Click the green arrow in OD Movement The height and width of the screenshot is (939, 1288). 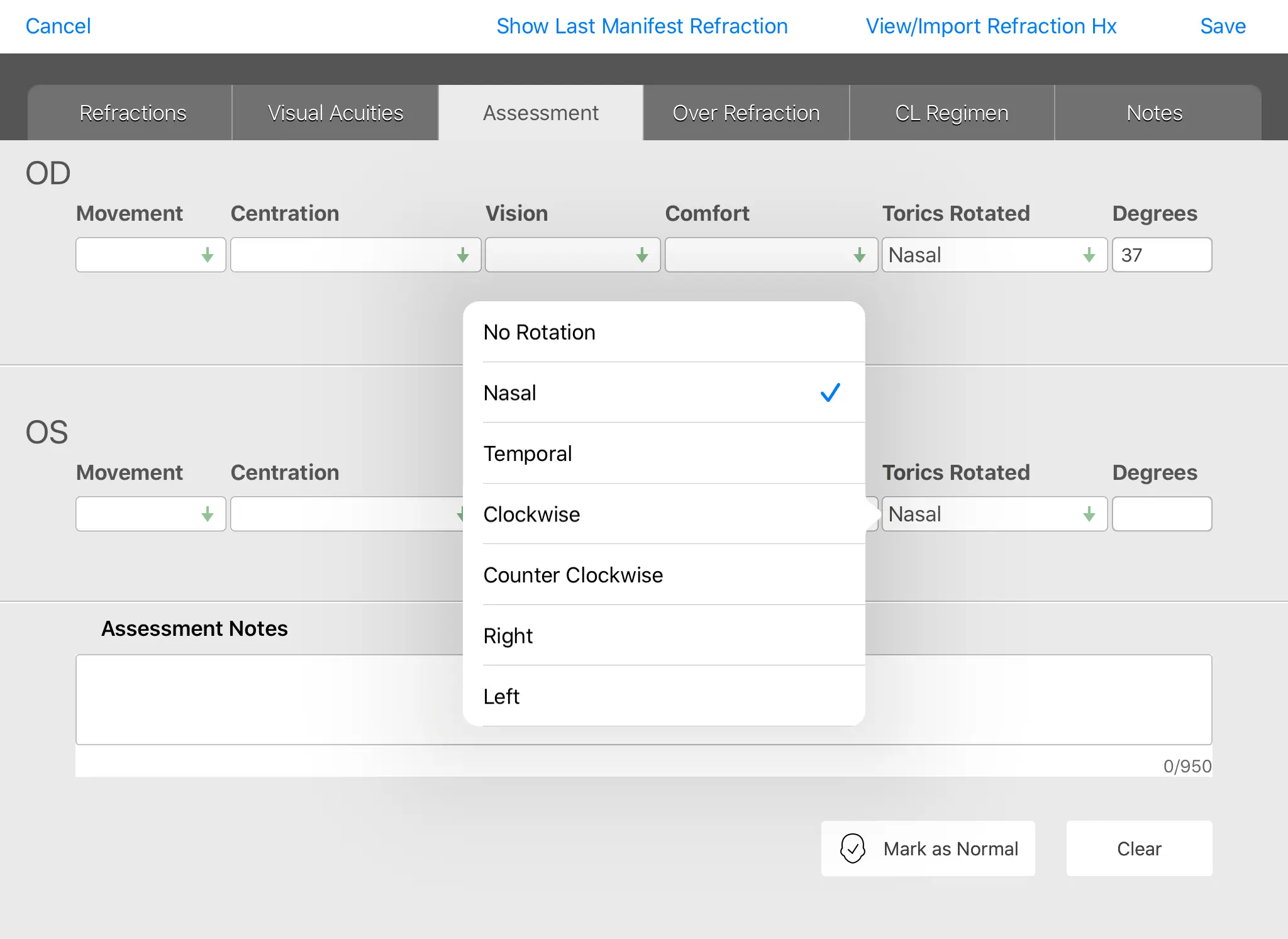point(208,255)
